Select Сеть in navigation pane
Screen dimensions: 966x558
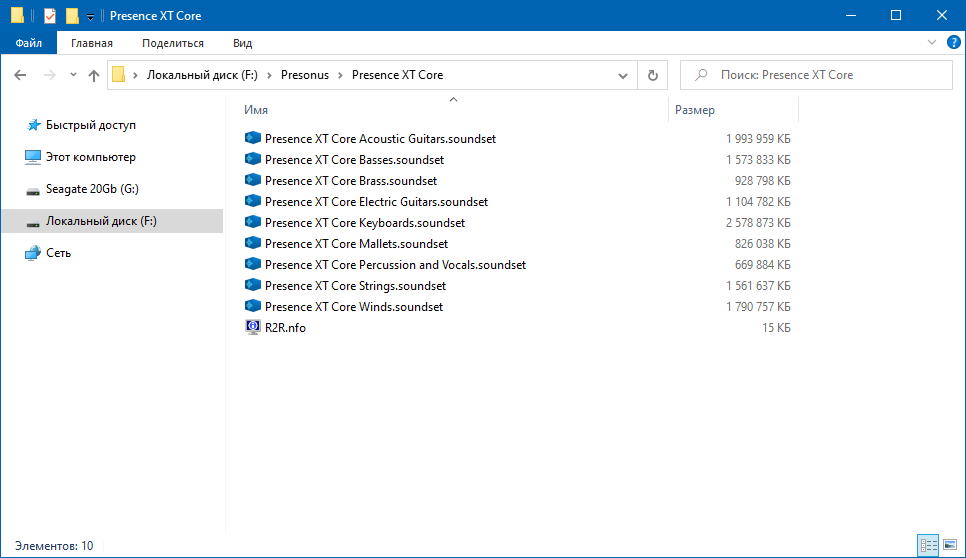click(59, 253)
